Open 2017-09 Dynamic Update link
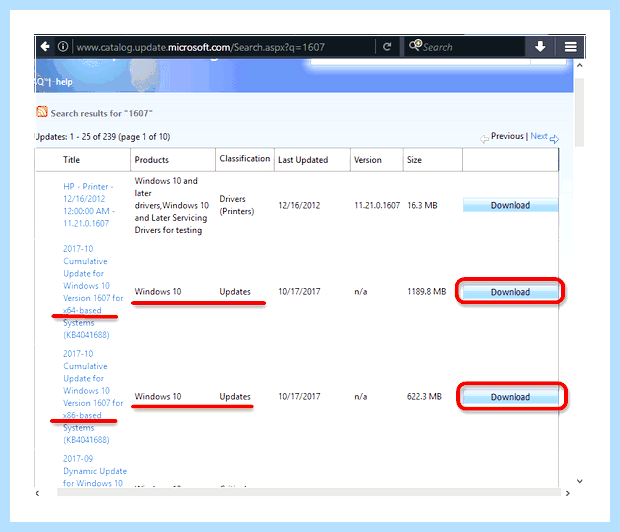This screenshot has width=620, height=532. [95, 471]
